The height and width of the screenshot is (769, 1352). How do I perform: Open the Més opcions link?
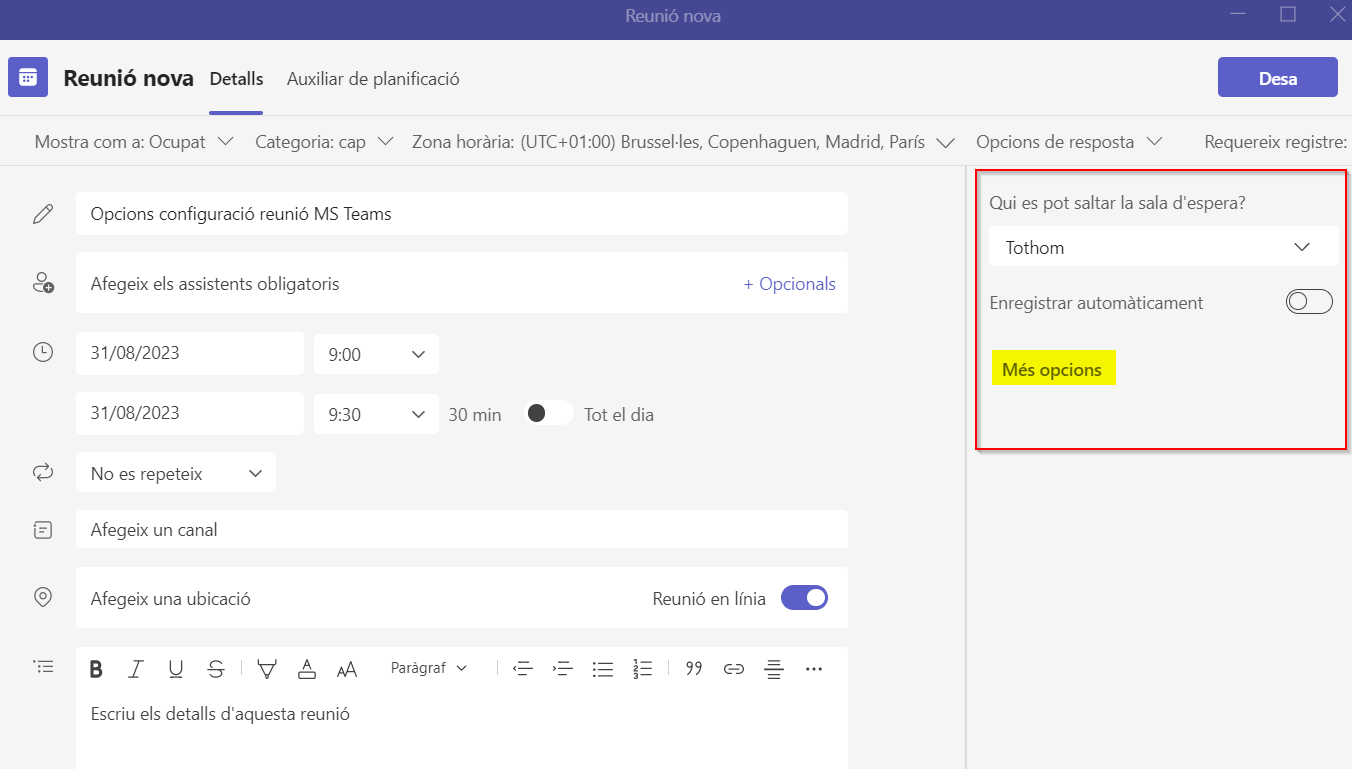pyautogui.click(x=1052, y=369)
